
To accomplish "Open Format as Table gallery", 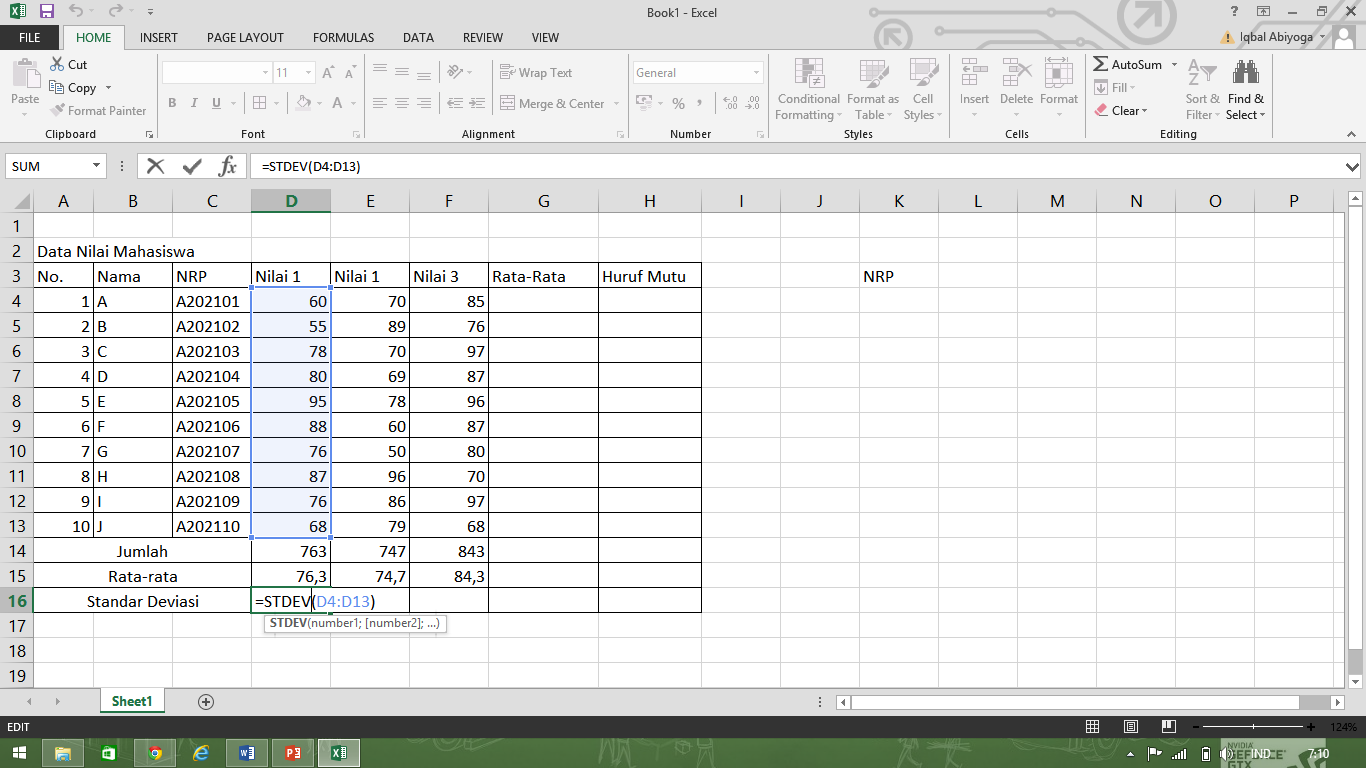I will [872, 89].
